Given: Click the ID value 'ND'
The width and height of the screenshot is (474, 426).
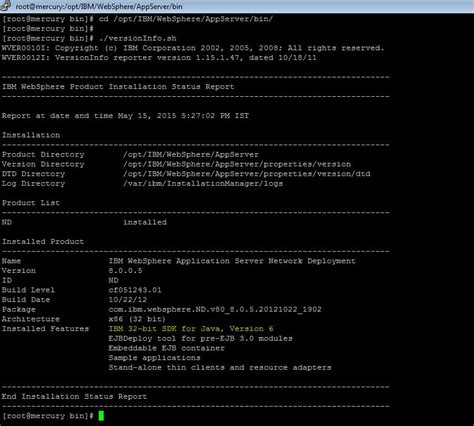Looking at the screenshot, I should point(113,280).
